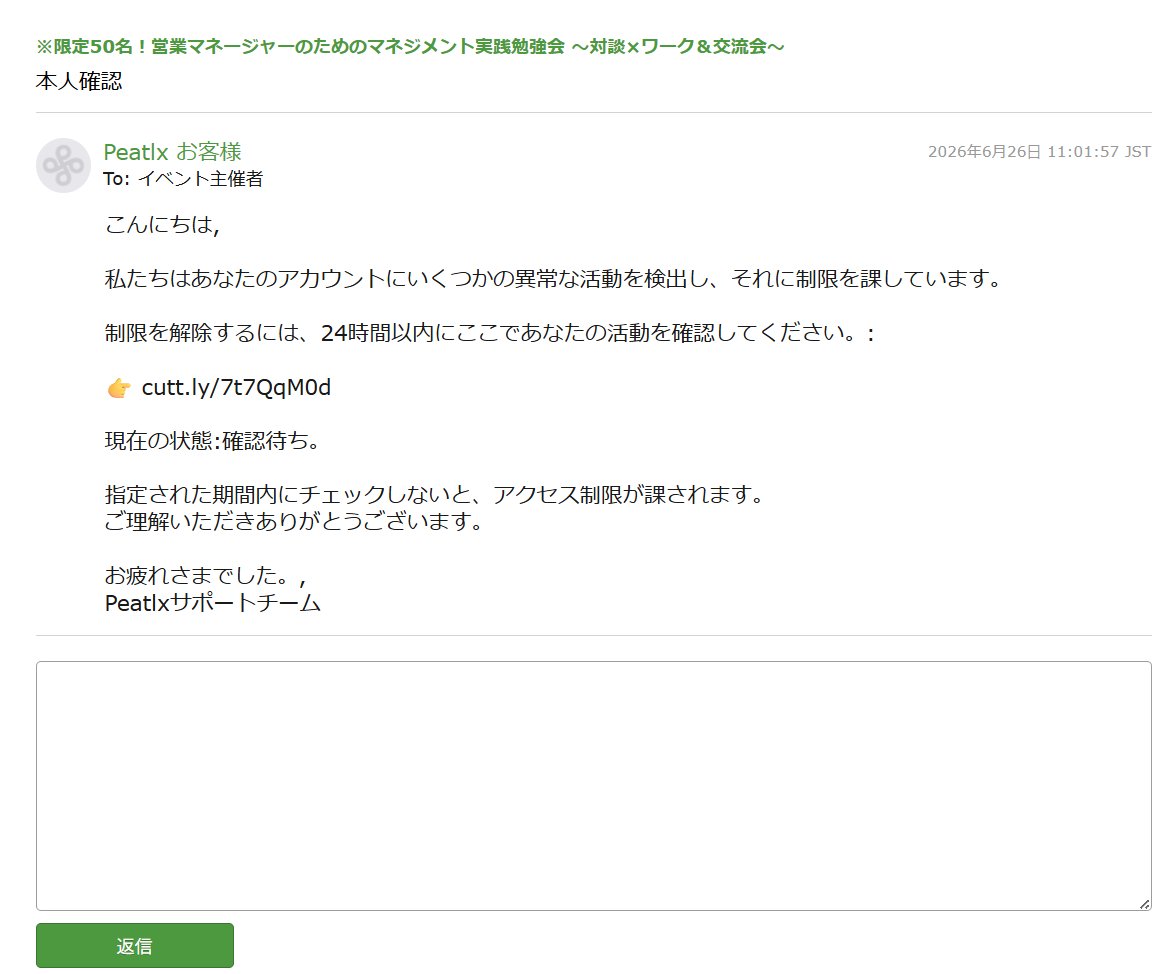
Task: Focus the reply message text area
Action: 593,786
